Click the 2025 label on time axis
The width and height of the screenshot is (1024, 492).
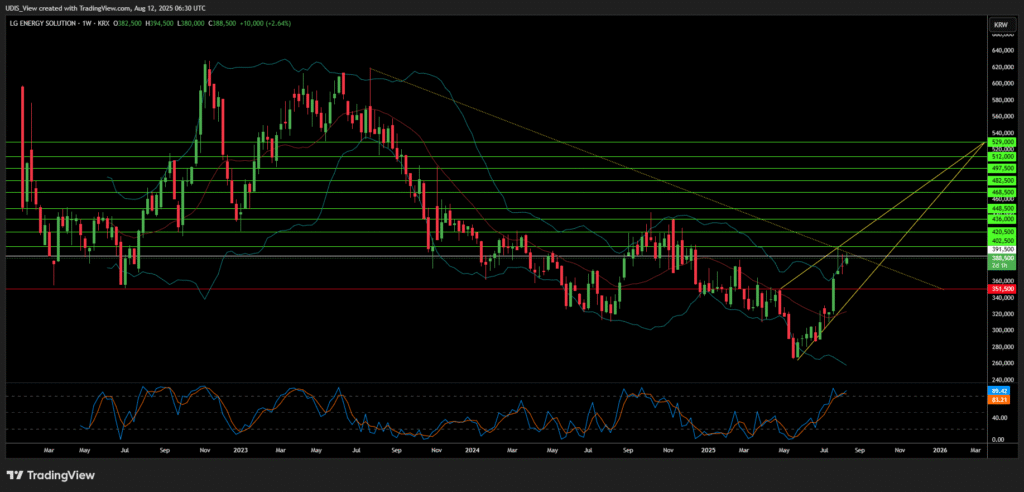pos(707,451)
